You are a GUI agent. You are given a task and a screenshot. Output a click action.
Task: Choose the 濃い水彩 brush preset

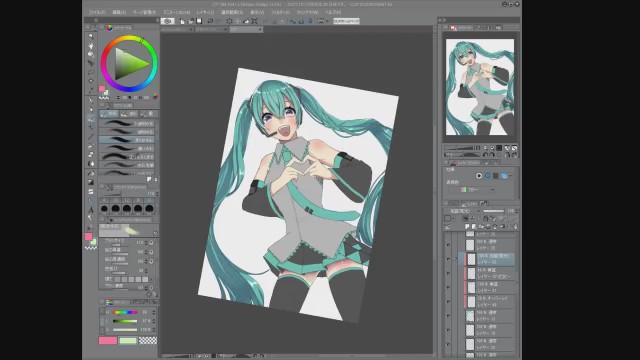pos(127,149)
